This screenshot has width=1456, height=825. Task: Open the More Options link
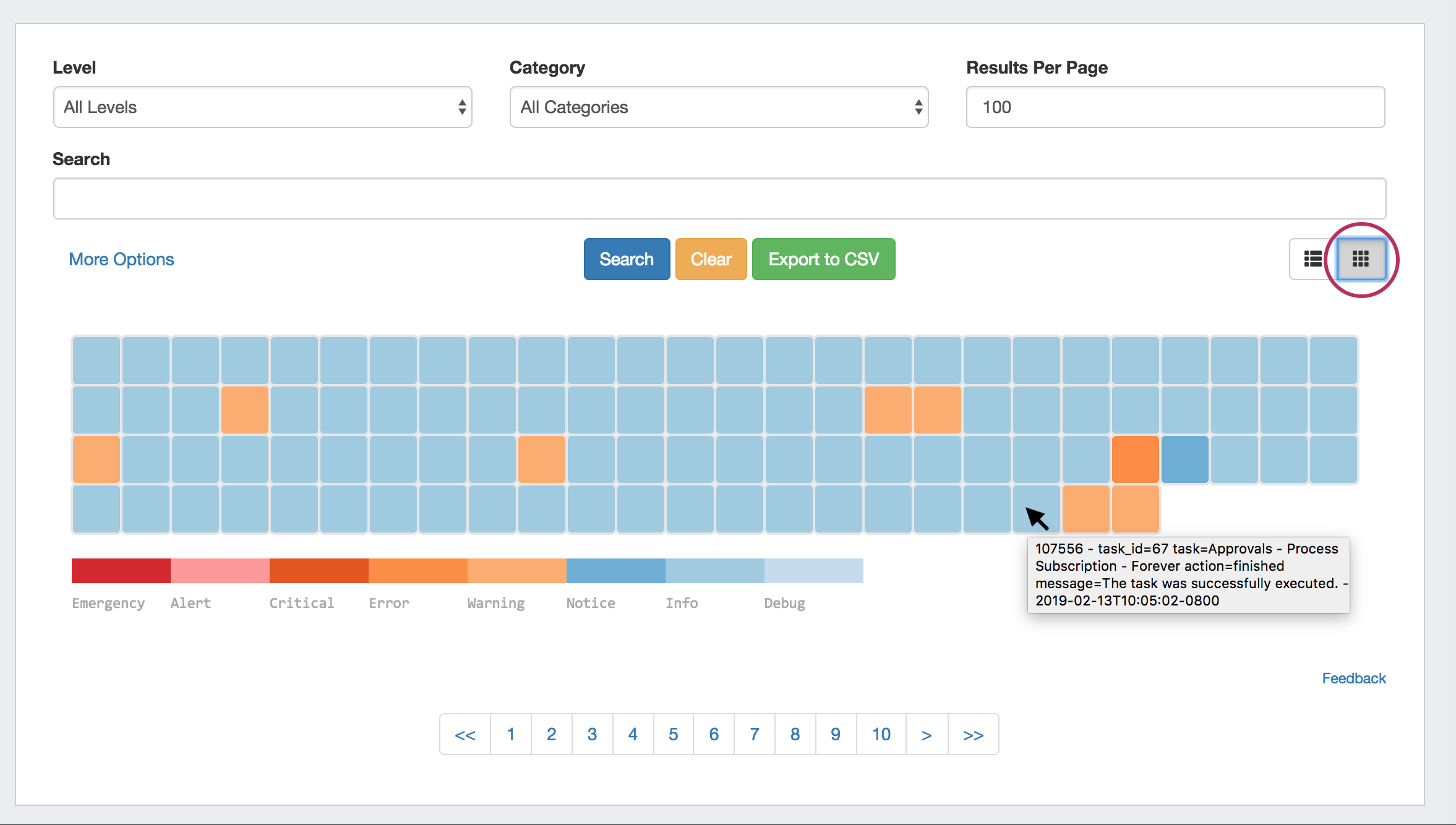coord(121,259)
